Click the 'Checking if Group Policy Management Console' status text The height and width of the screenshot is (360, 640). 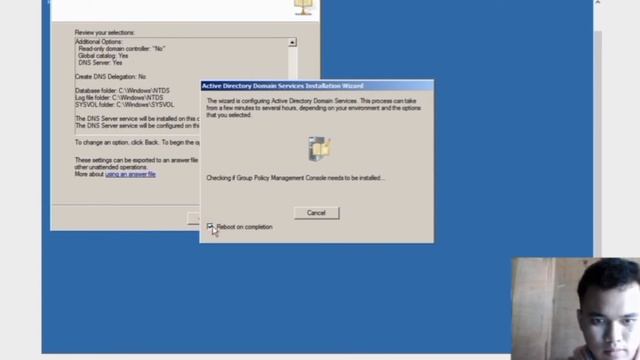pyautogui.click(x=295, y=178)
